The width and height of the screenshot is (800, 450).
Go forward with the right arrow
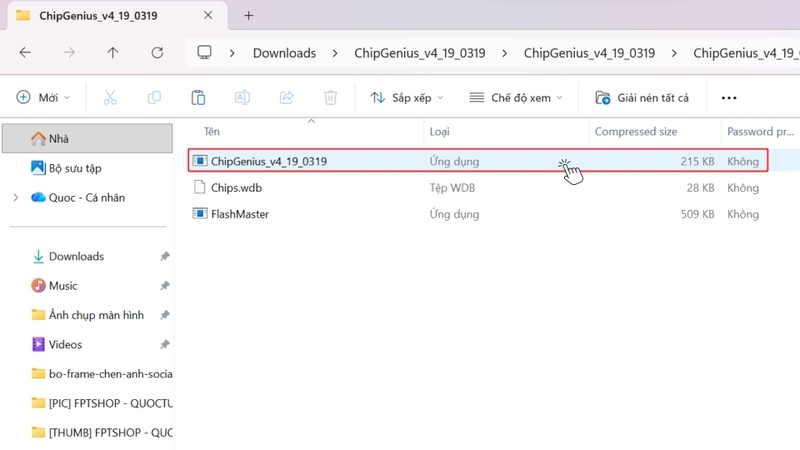point(69,53)
